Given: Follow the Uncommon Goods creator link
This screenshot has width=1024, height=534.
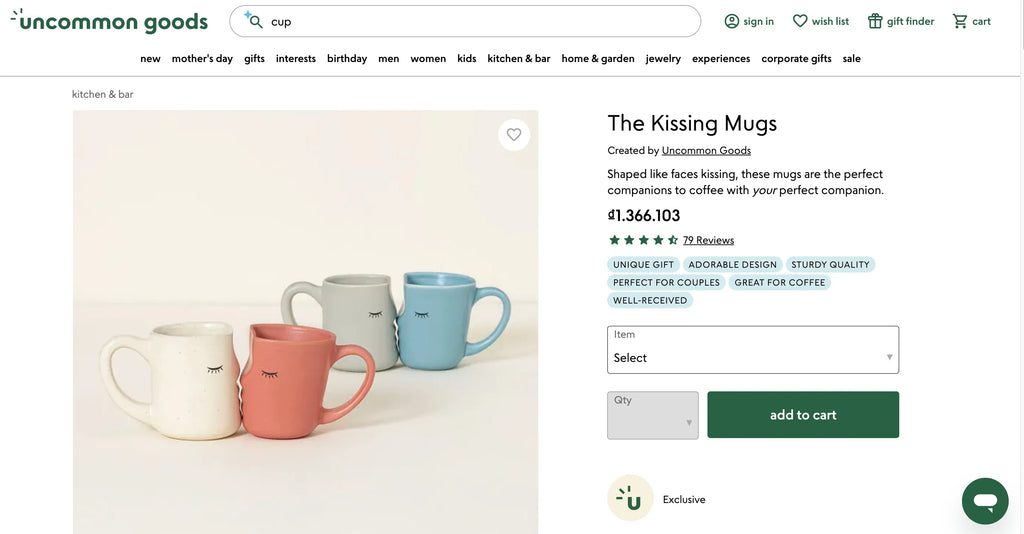Looking at the screenshot, I should click(x=706, y=151).
